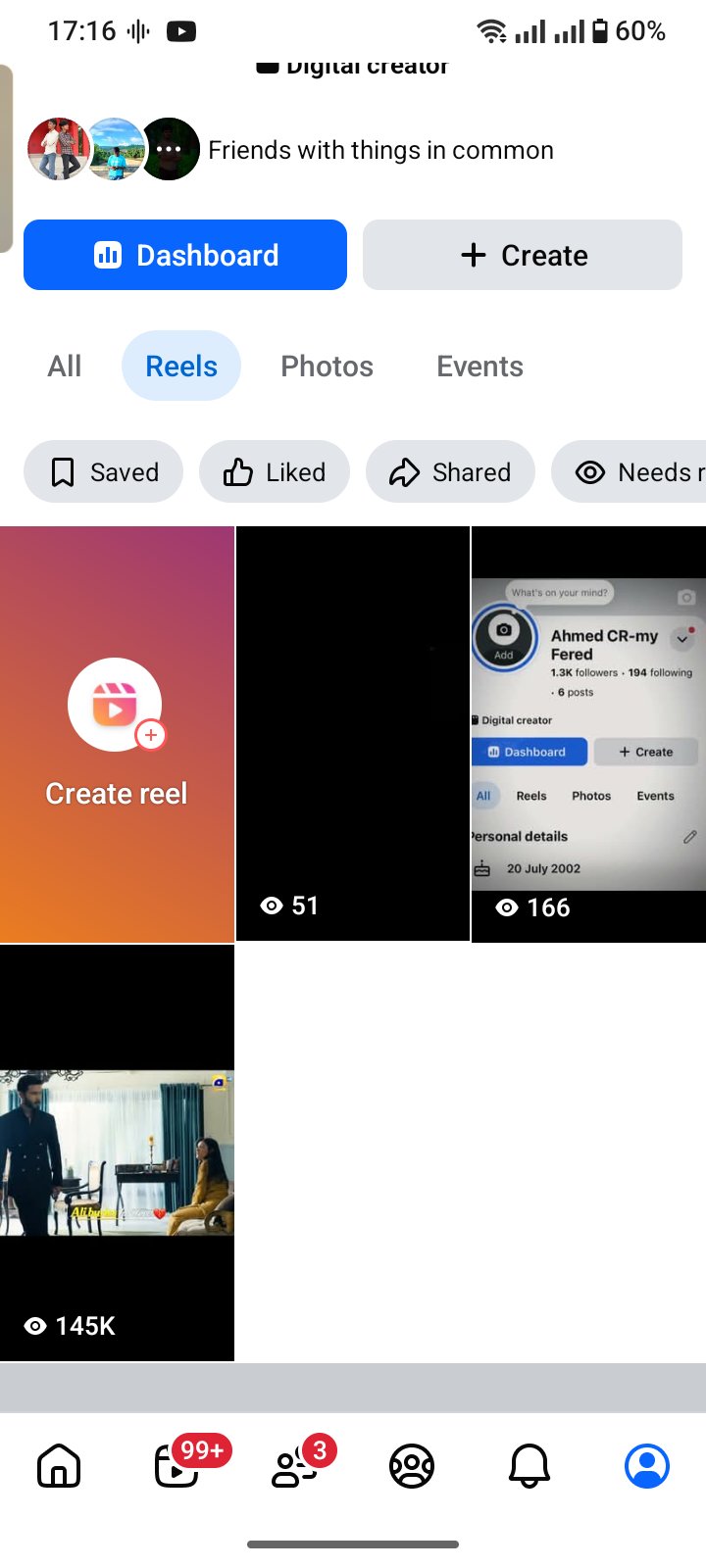706x1568 pixels.
Task: Tap the dark avatar with three dots
Action: pos(170,149)
